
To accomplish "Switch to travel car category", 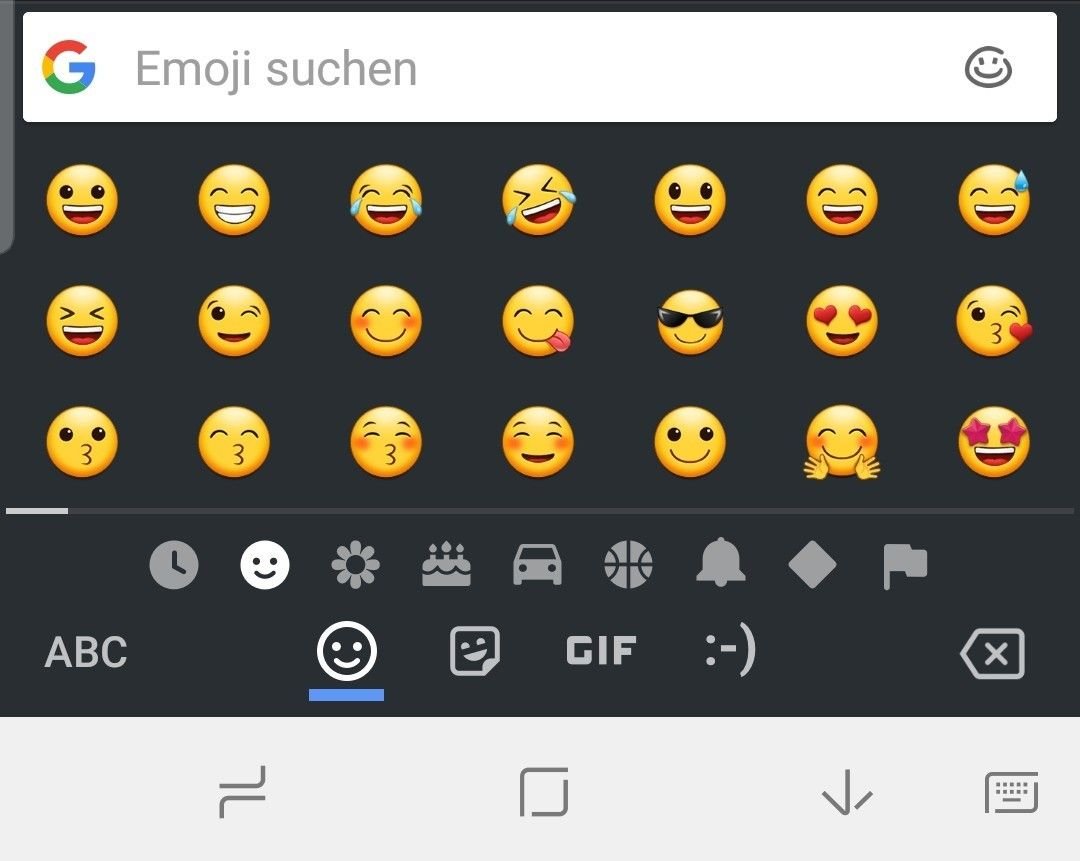I will coord(537,565).
